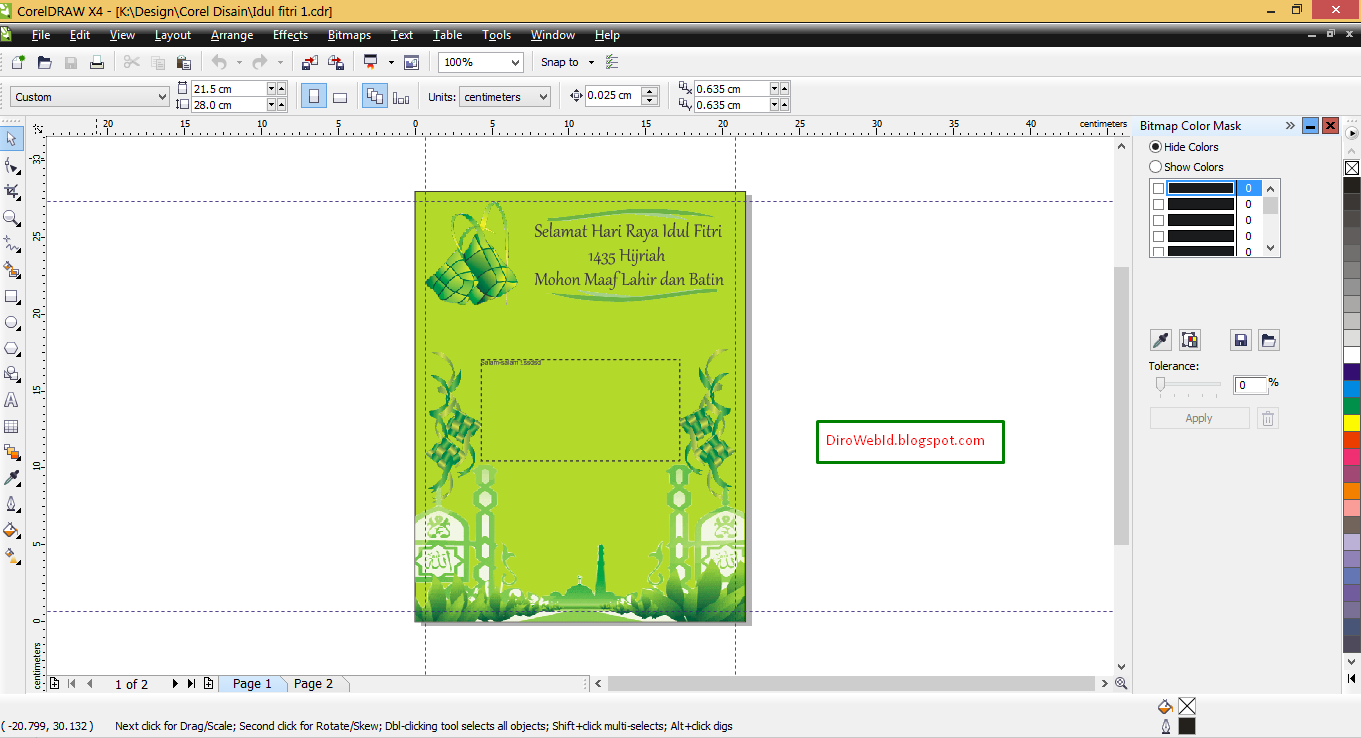Click the Apply button in Bitmap Color Mask
Image resolution: width=1361 pixels, height=738 pixels.
(x=1199, y=417)
